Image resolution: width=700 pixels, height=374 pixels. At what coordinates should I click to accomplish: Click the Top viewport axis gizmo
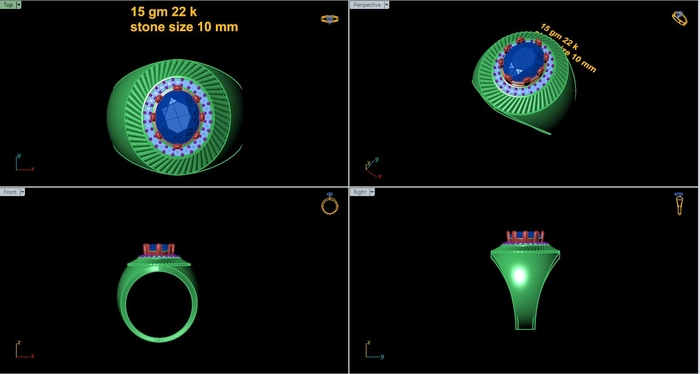coord(24,163)
